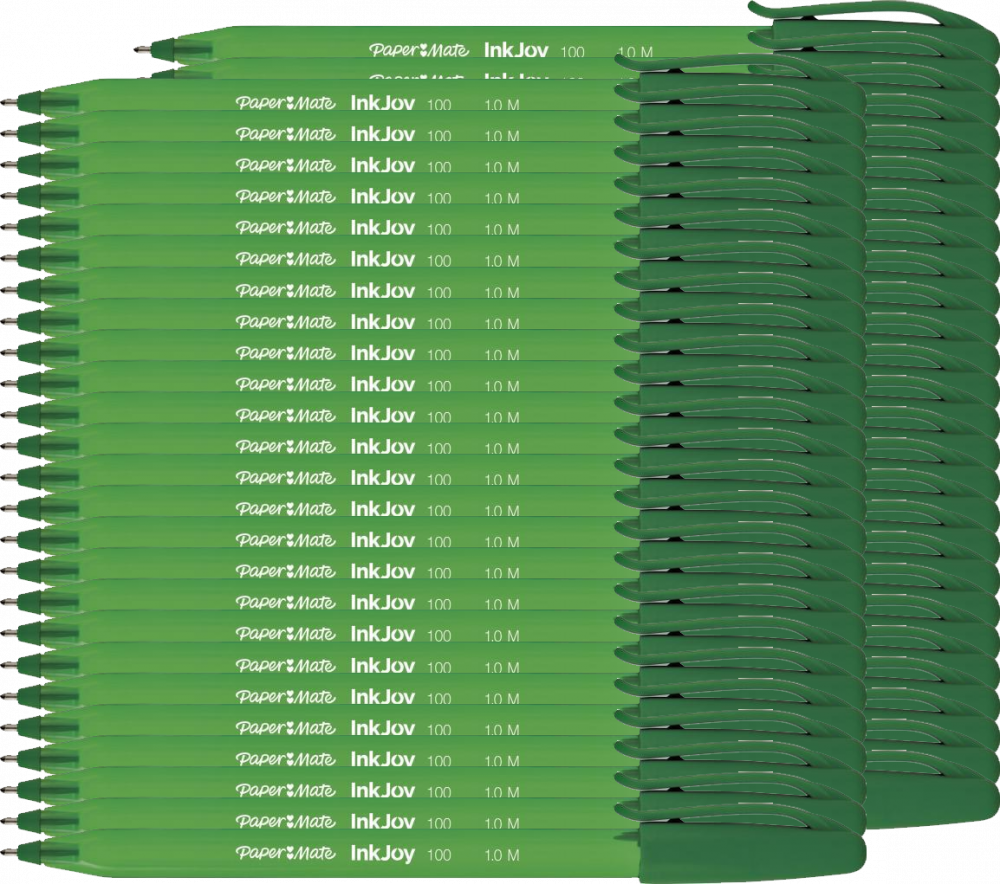Click the 100 marking on the bottom pen
1000x884 pixels.
point(439,854)
